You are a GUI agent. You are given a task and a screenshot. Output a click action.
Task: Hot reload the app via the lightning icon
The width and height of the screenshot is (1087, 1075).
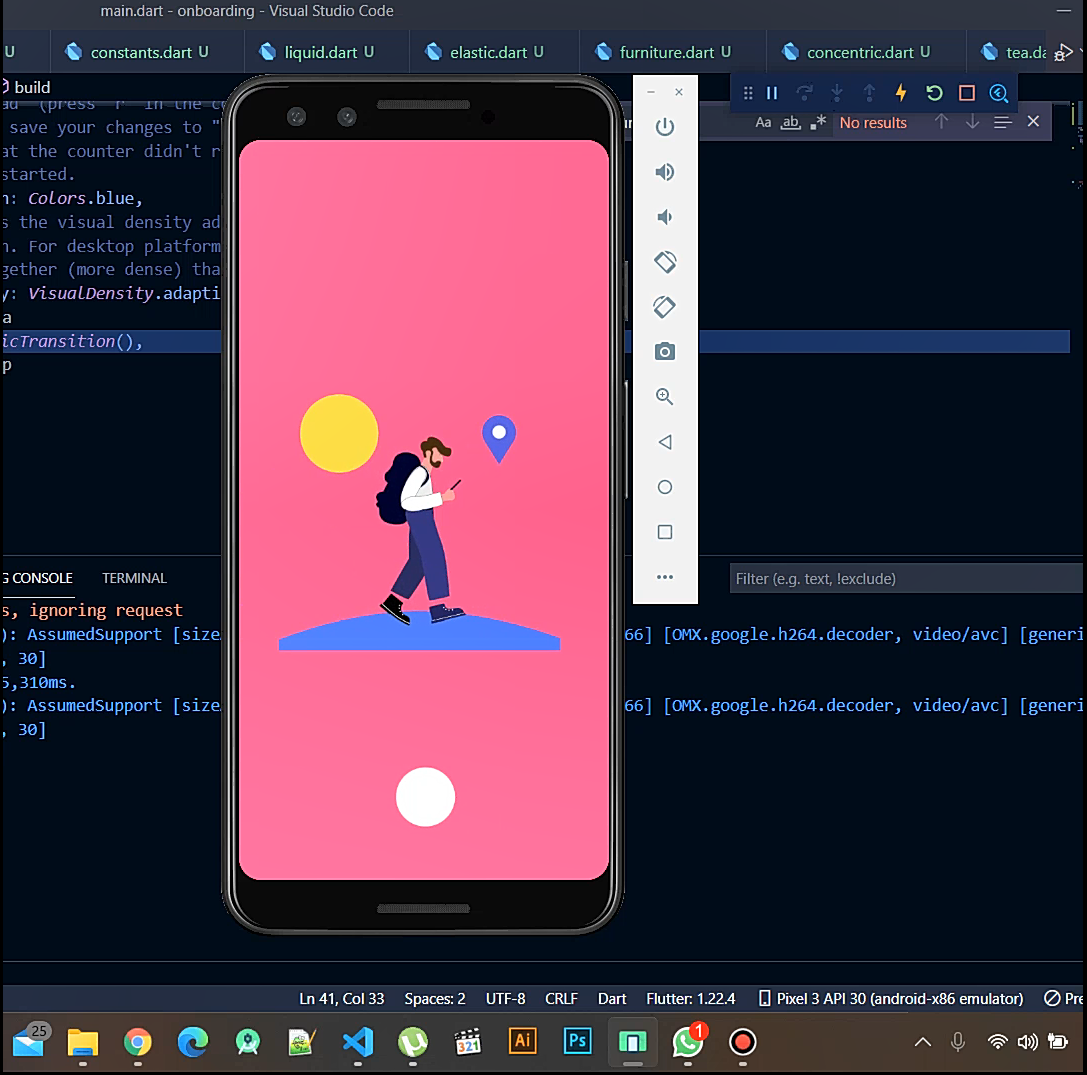[901, 93]
